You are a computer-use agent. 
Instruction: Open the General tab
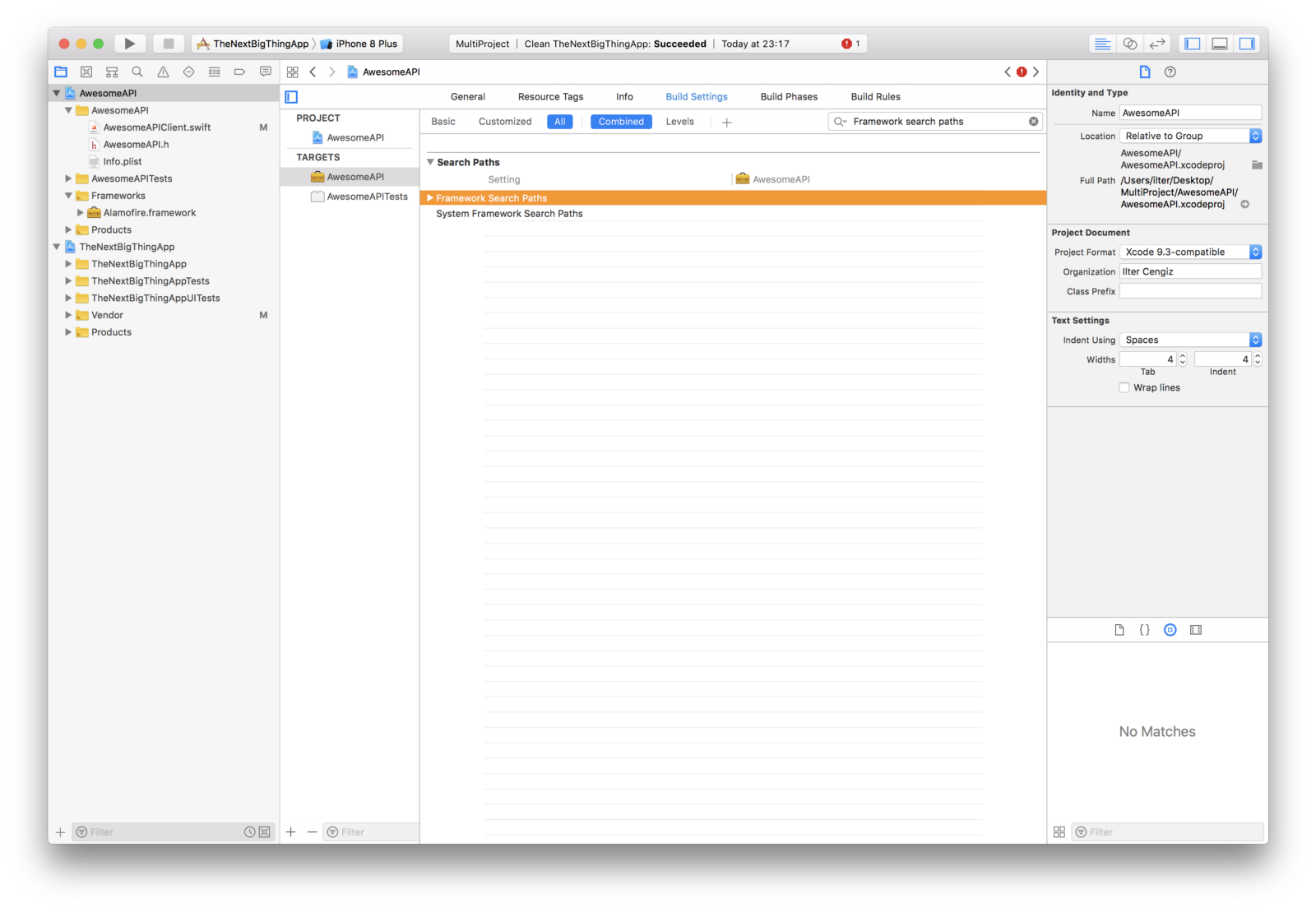(x=467, y=97)
